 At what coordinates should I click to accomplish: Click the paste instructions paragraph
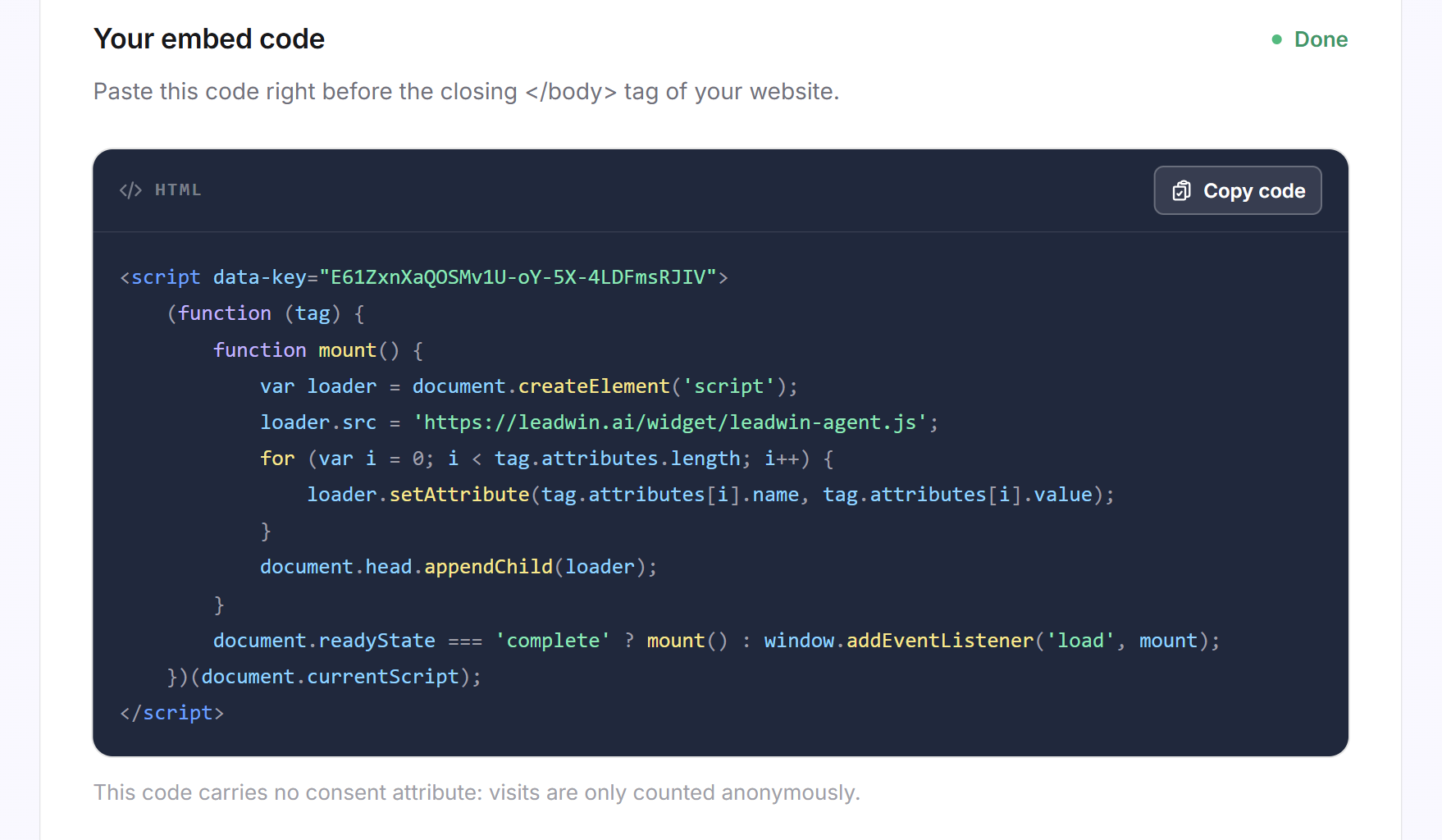(x=466, y=91)
